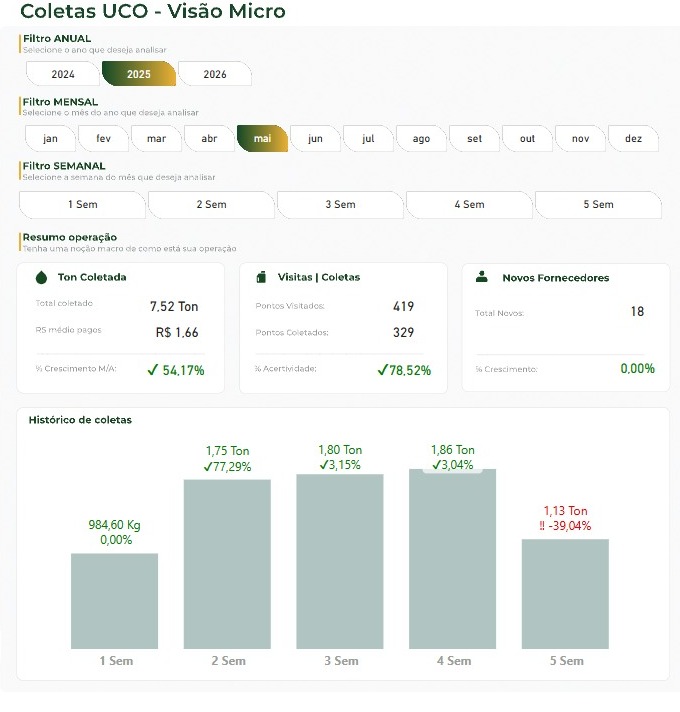Select the 2026 year filter

215,74
